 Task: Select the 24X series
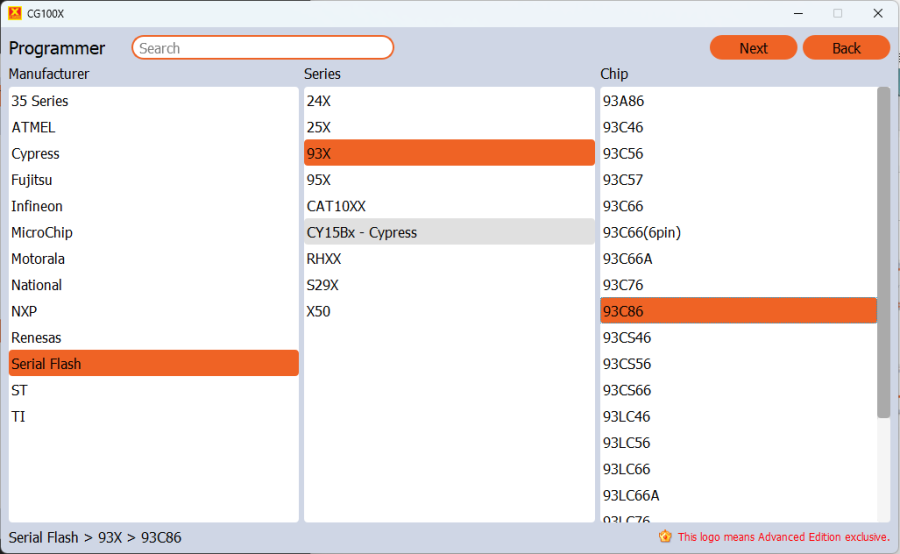(319, 101)
